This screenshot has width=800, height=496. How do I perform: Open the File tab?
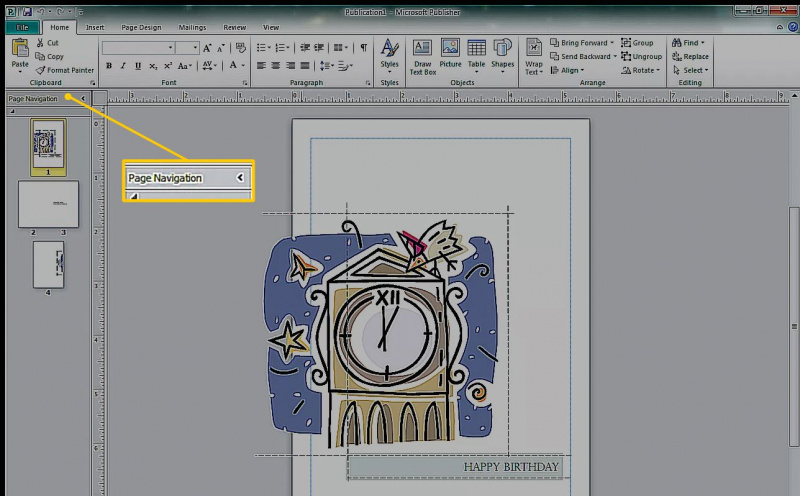pos(22,28)
